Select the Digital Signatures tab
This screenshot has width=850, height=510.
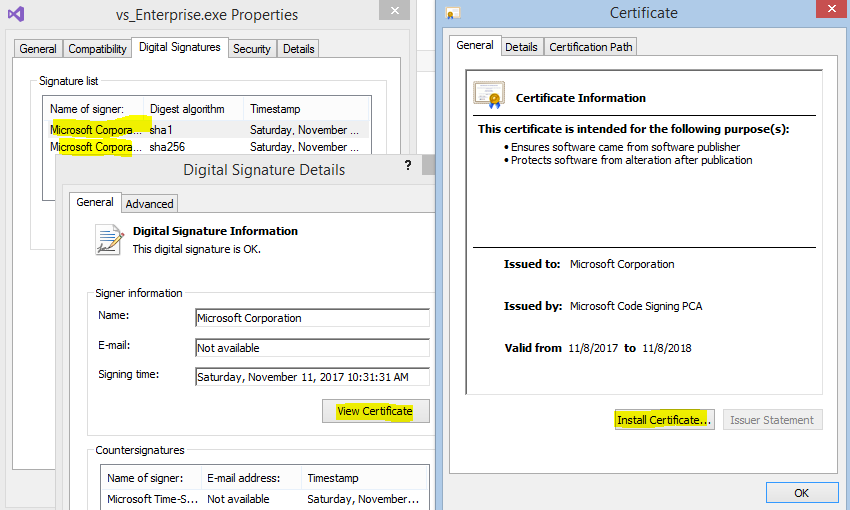click(x=180, y=47)
